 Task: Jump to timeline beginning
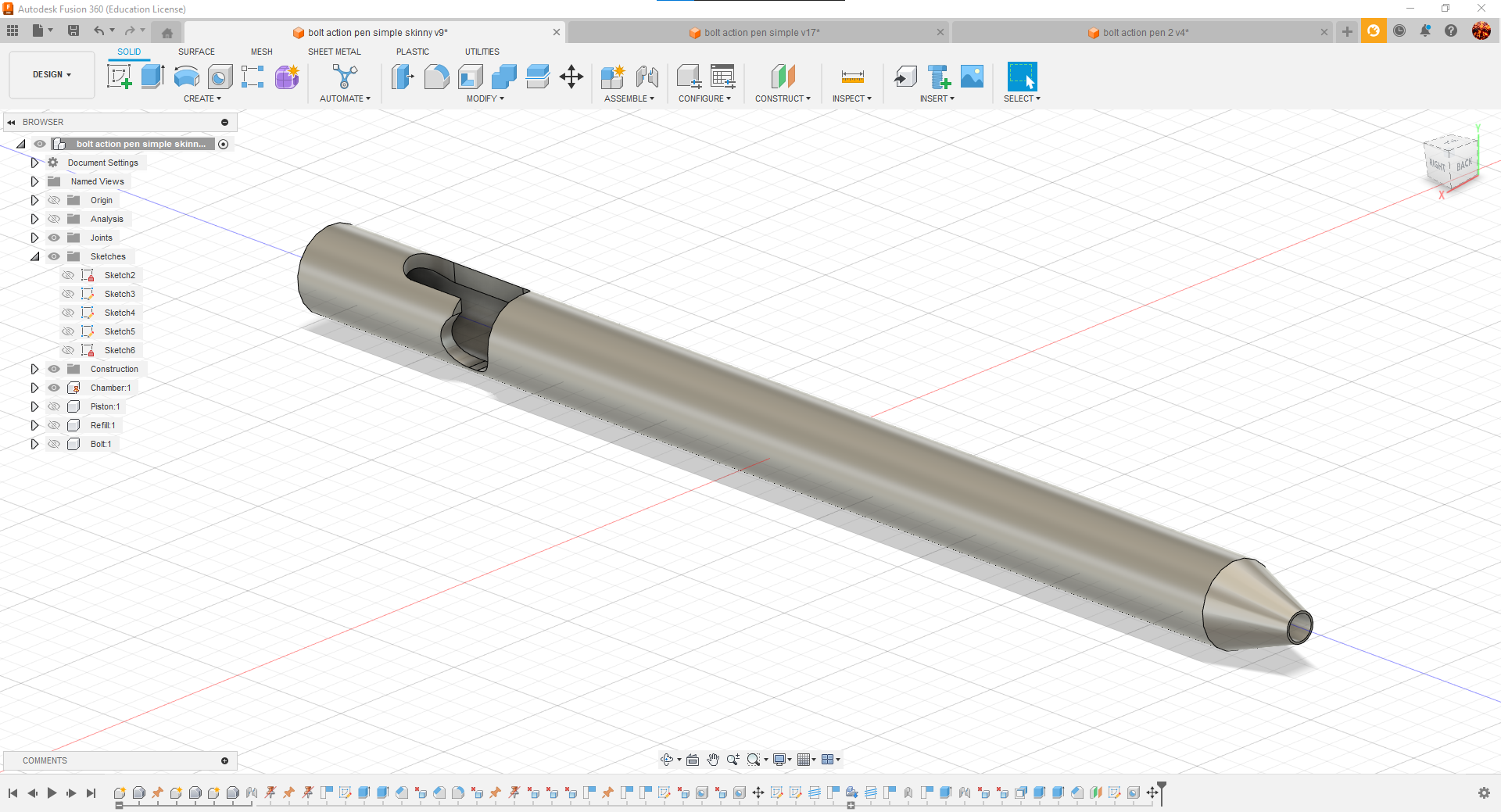[x=13, y=793]
